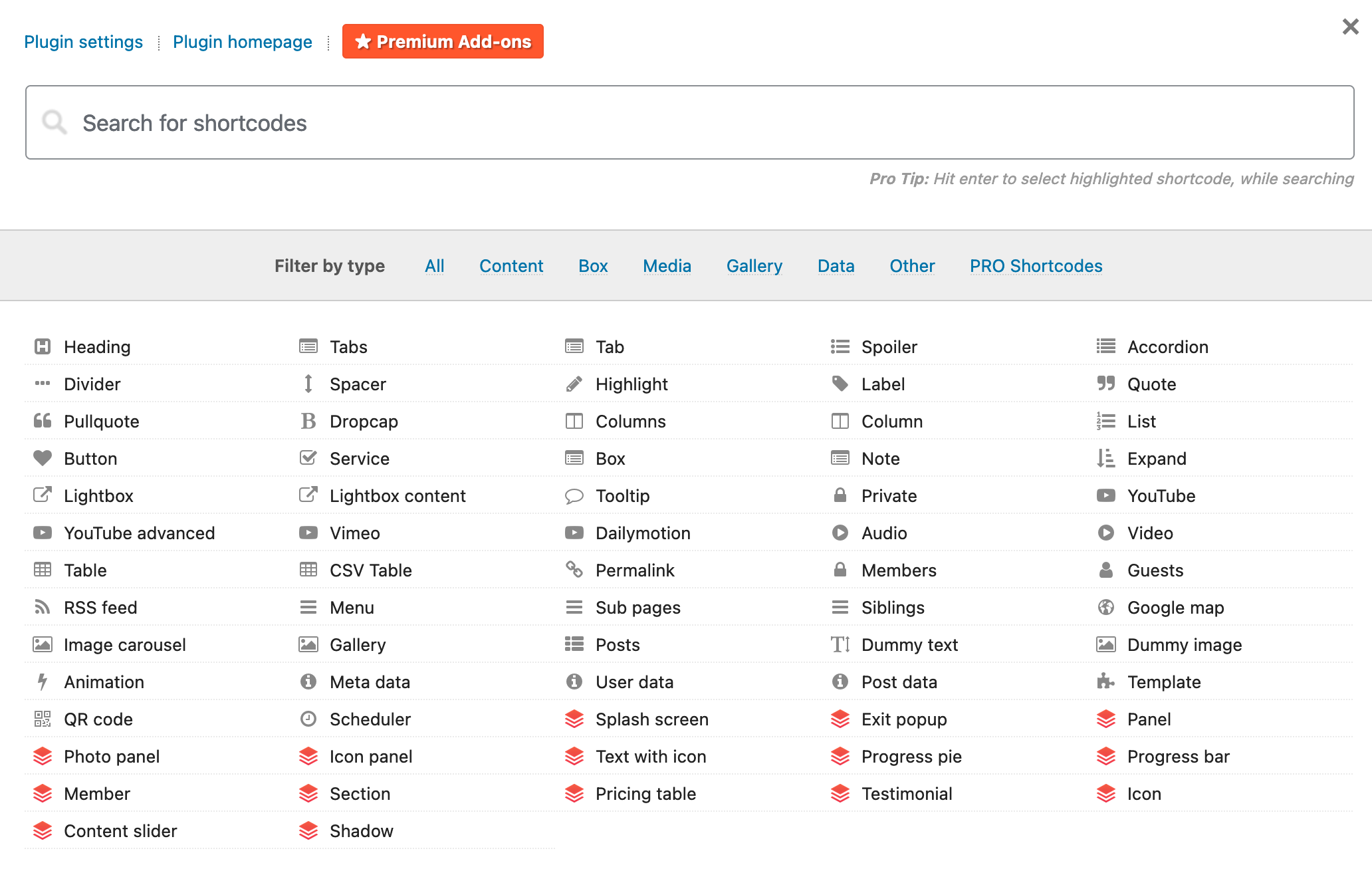This screenshot has height=871, width=1372.
Task: Select the Google map globe icon
Action: point(1106,607)
